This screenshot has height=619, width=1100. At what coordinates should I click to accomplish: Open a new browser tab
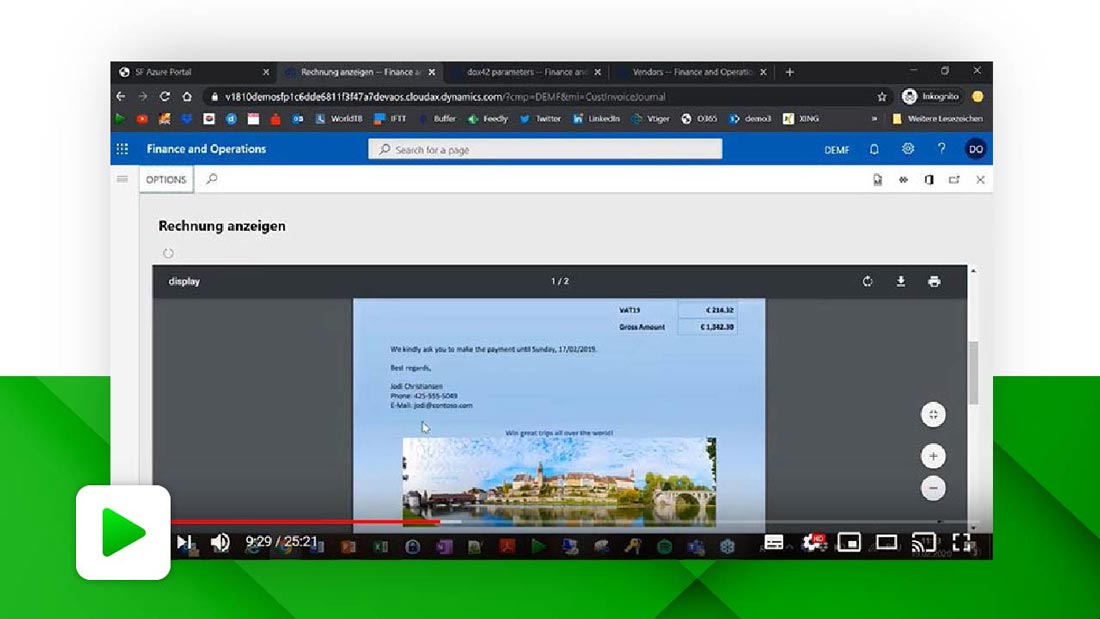point(790,72)
